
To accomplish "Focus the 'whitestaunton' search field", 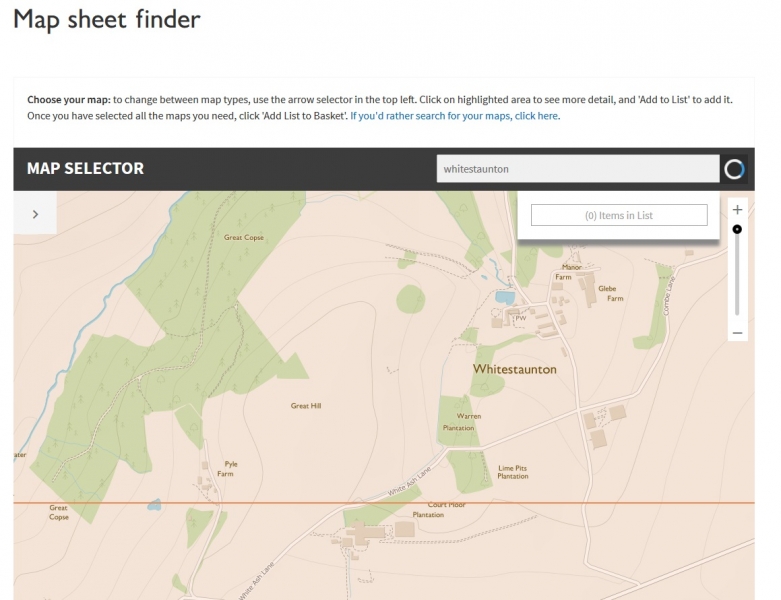I will pyautogui.click(x=577, y=169).
